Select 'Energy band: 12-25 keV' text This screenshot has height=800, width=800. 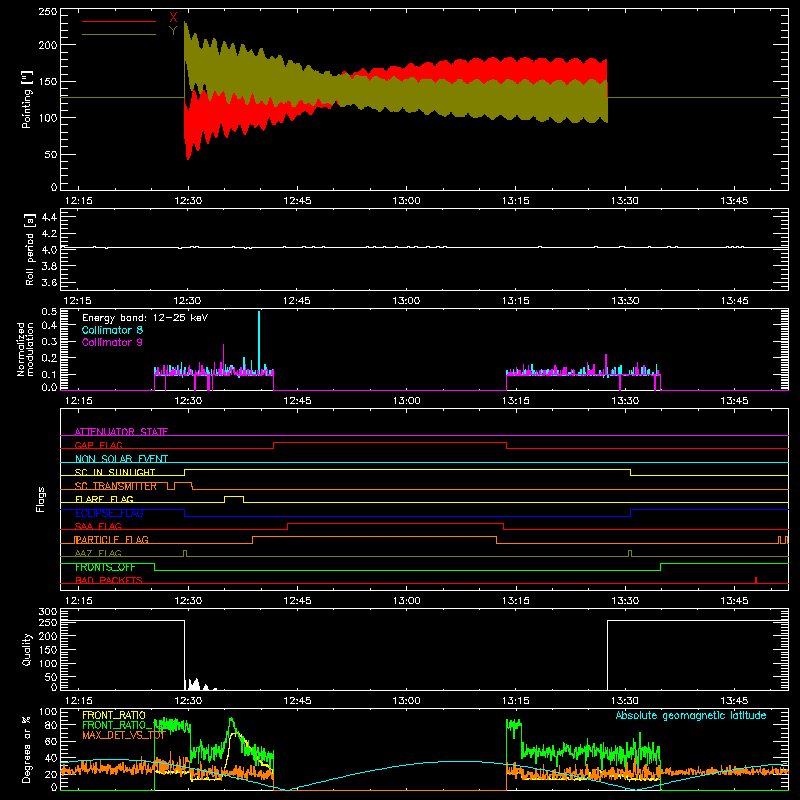click(145, 317)
